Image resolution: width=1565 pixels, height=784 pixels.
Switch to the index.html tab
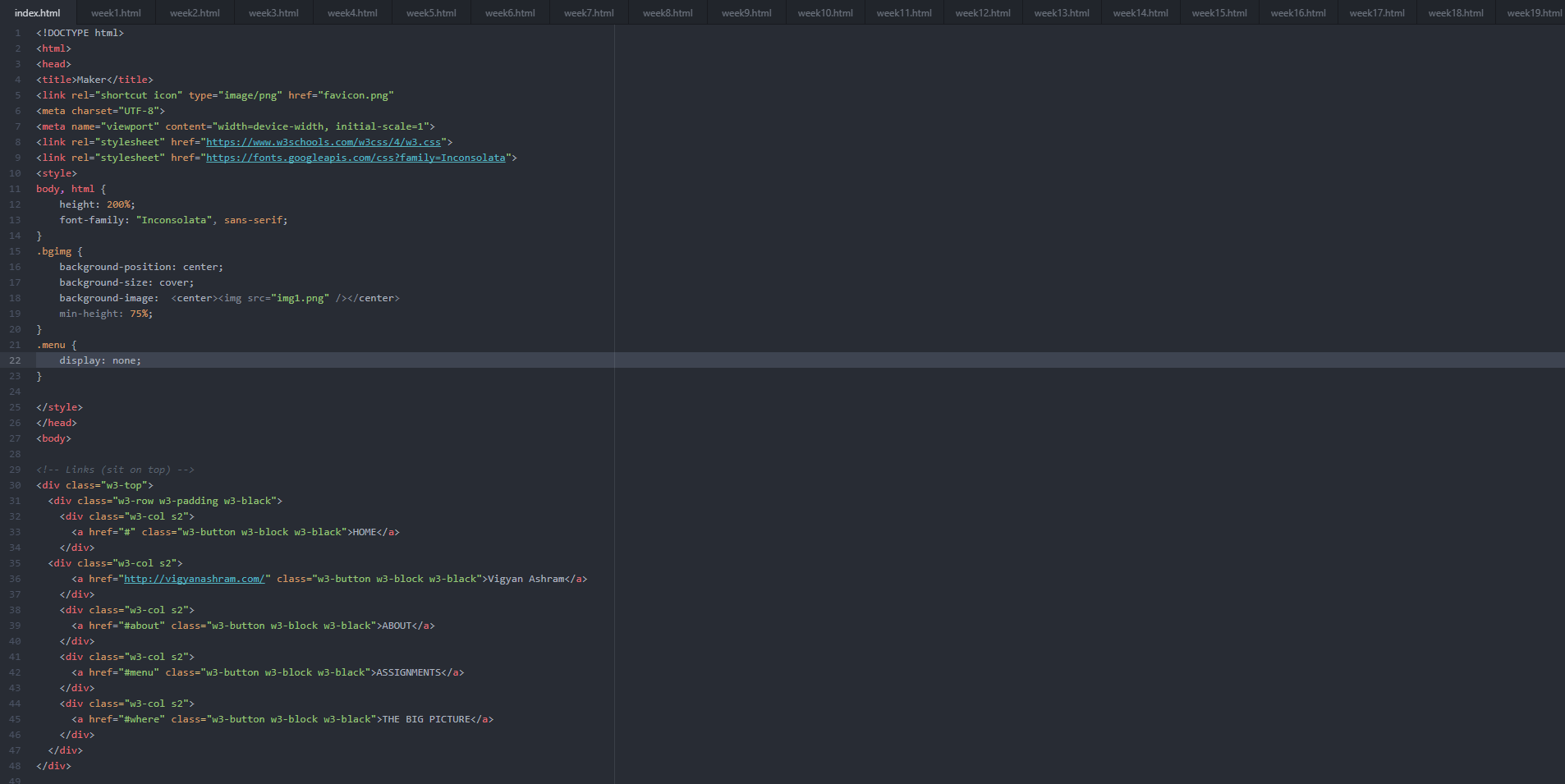[x=38, y=12]
